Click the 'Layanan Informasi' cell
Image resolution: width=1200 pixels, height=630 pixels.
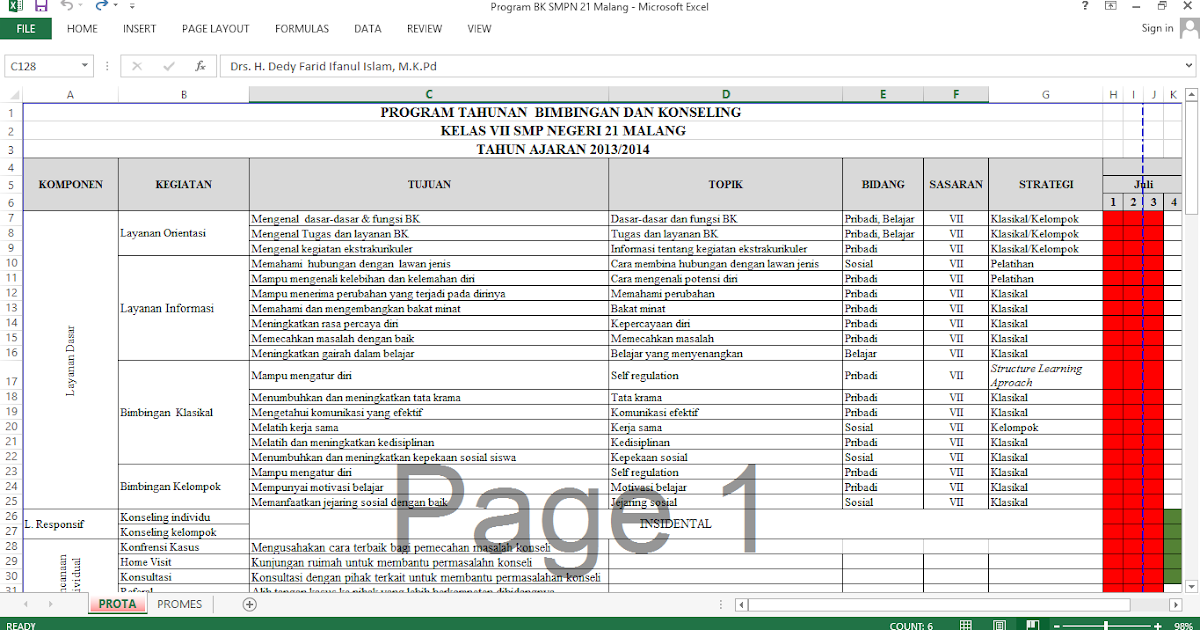pos(184,308)
